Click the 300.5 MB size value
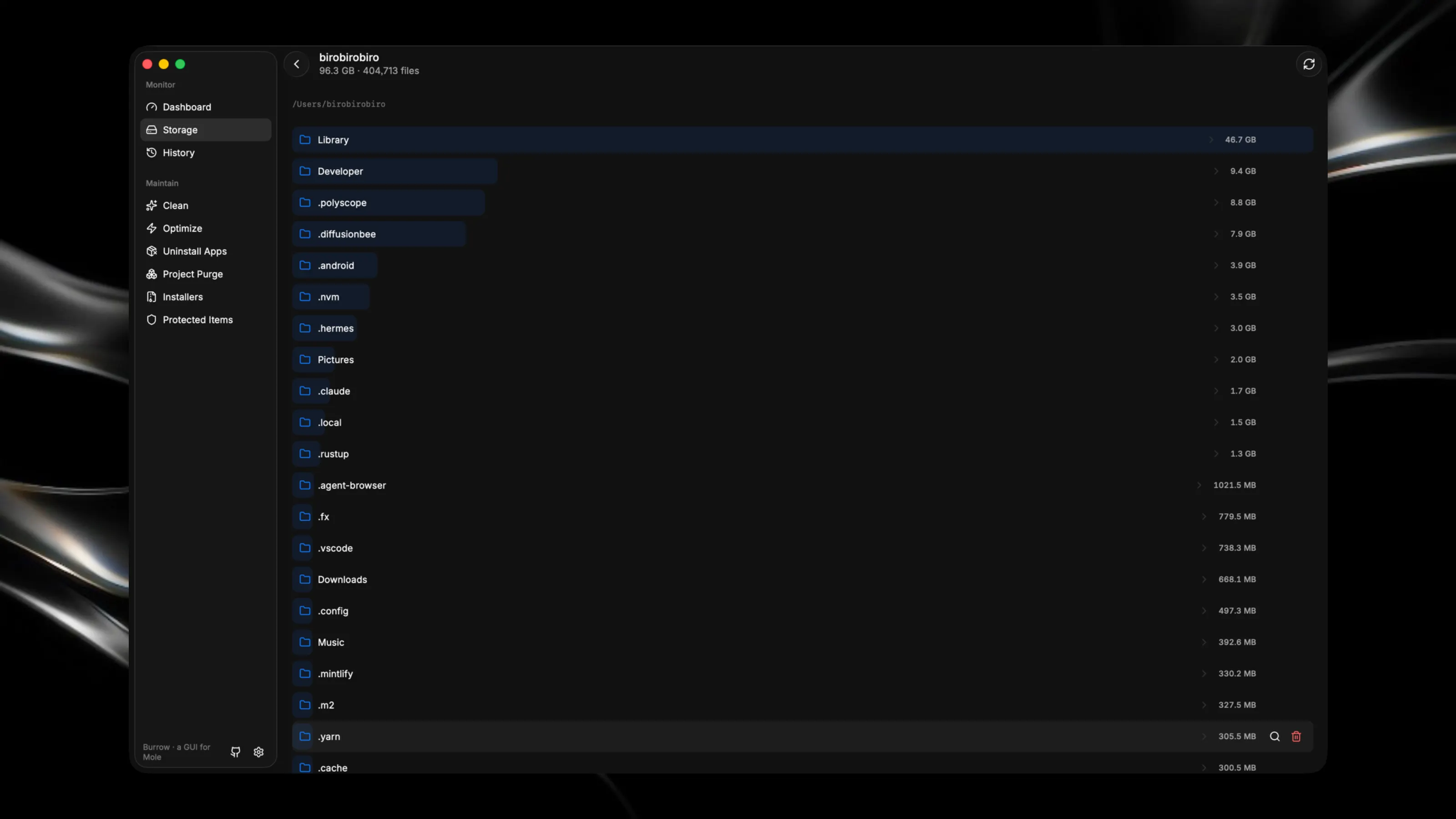 [1237, 768]
